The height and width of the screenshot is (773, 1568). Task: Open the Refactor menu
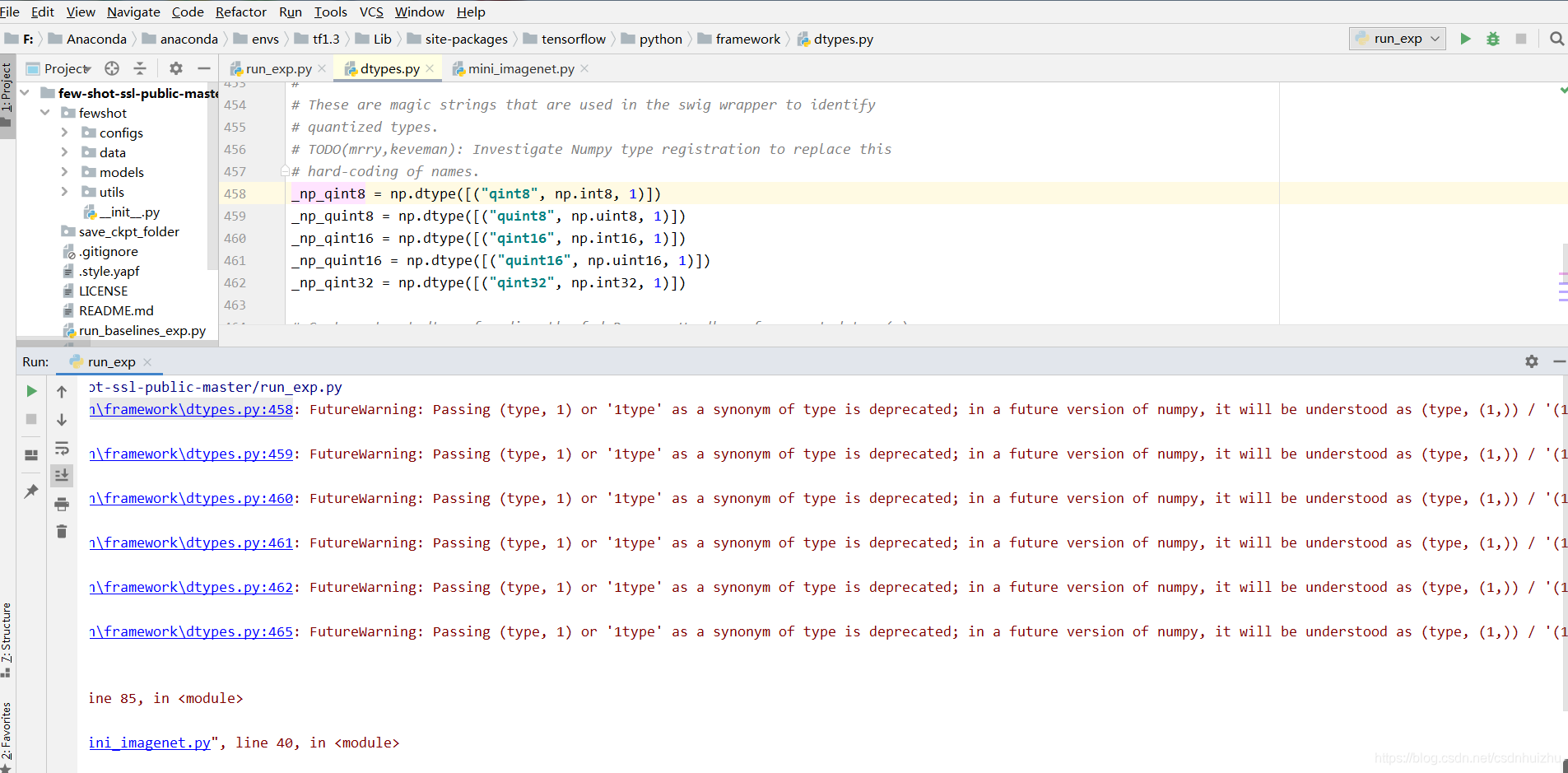click(x=241, y=12)
